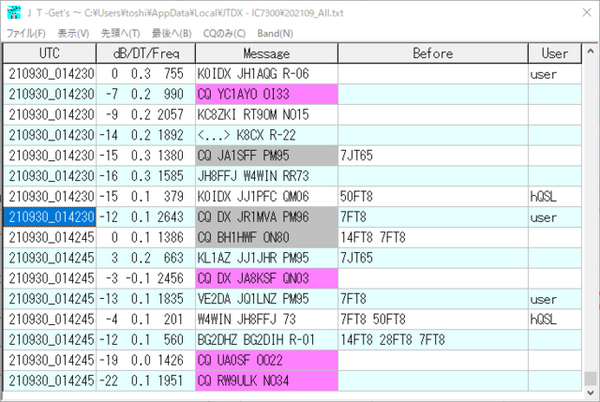Jump to end with 最後へ(B)

[x=171, y=34]
